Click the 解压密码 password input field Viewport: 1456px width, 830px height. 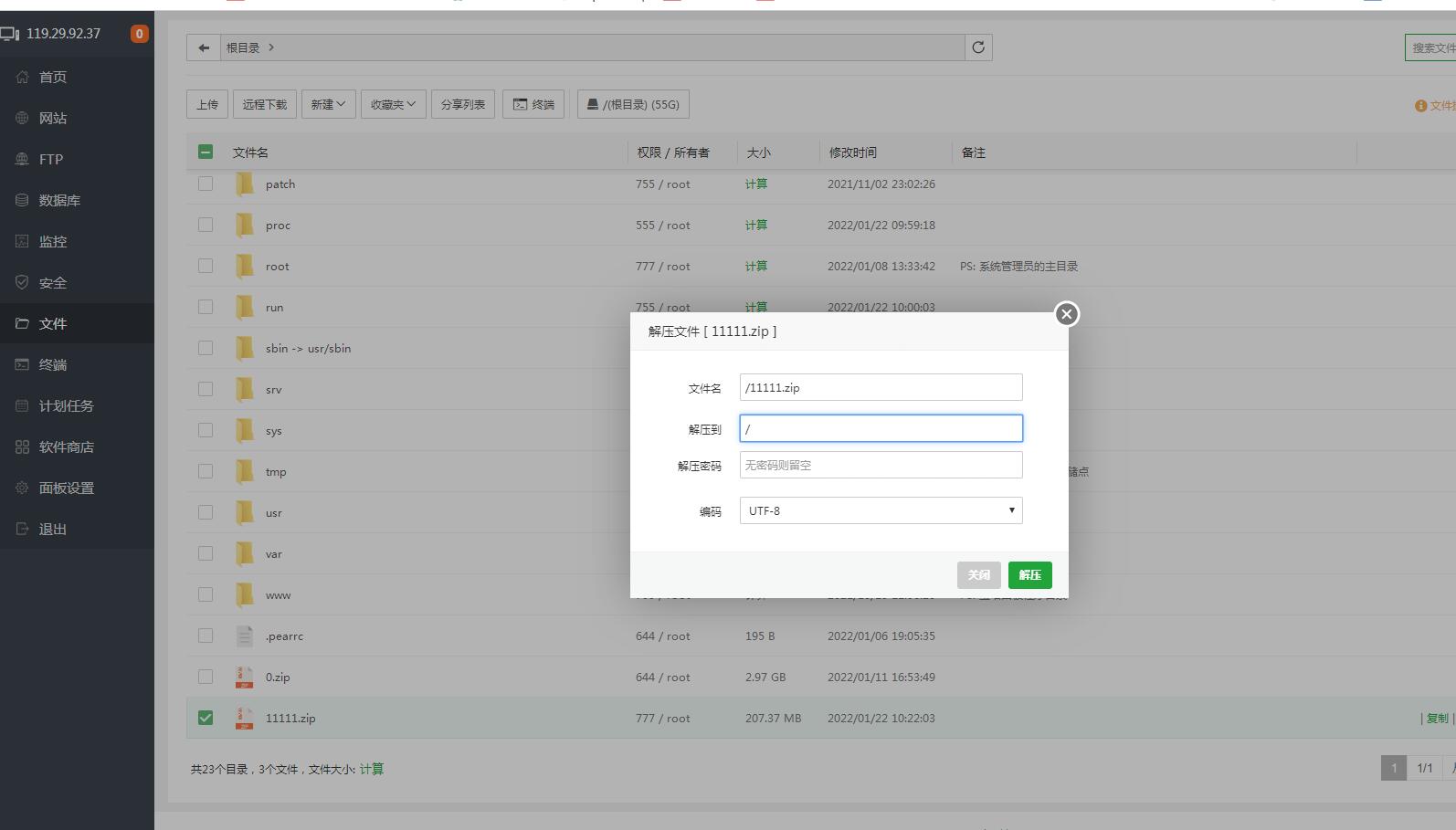click(x=881, y=465)
